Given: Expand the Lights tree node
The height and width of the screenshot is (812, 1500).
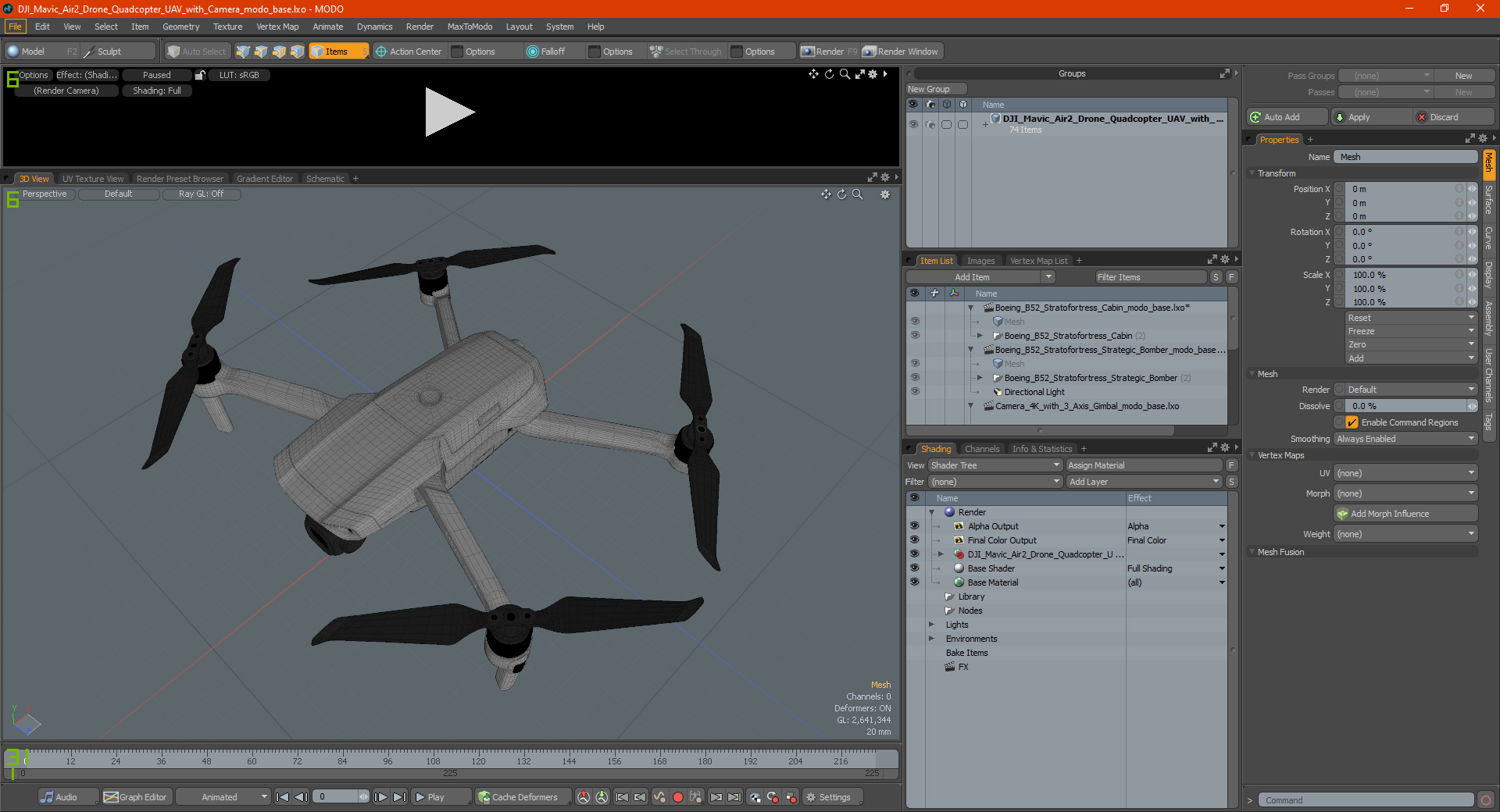Looking at the screenshot, I should coord(931,625).
